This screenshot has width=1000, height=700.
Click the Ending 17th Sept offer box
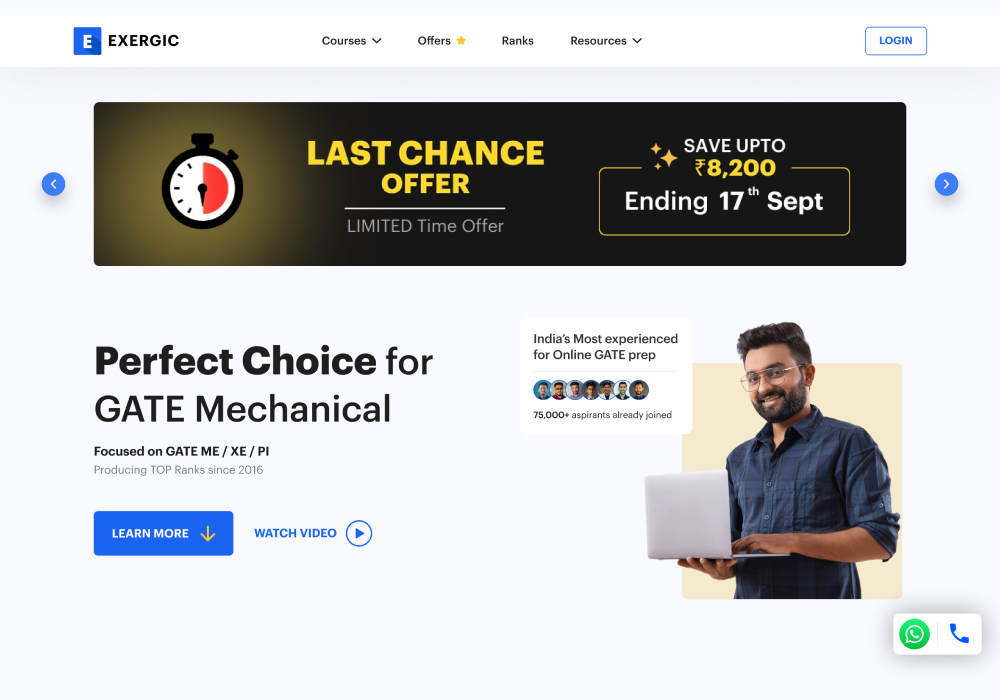pyautogui.click(x=724, y=201)
